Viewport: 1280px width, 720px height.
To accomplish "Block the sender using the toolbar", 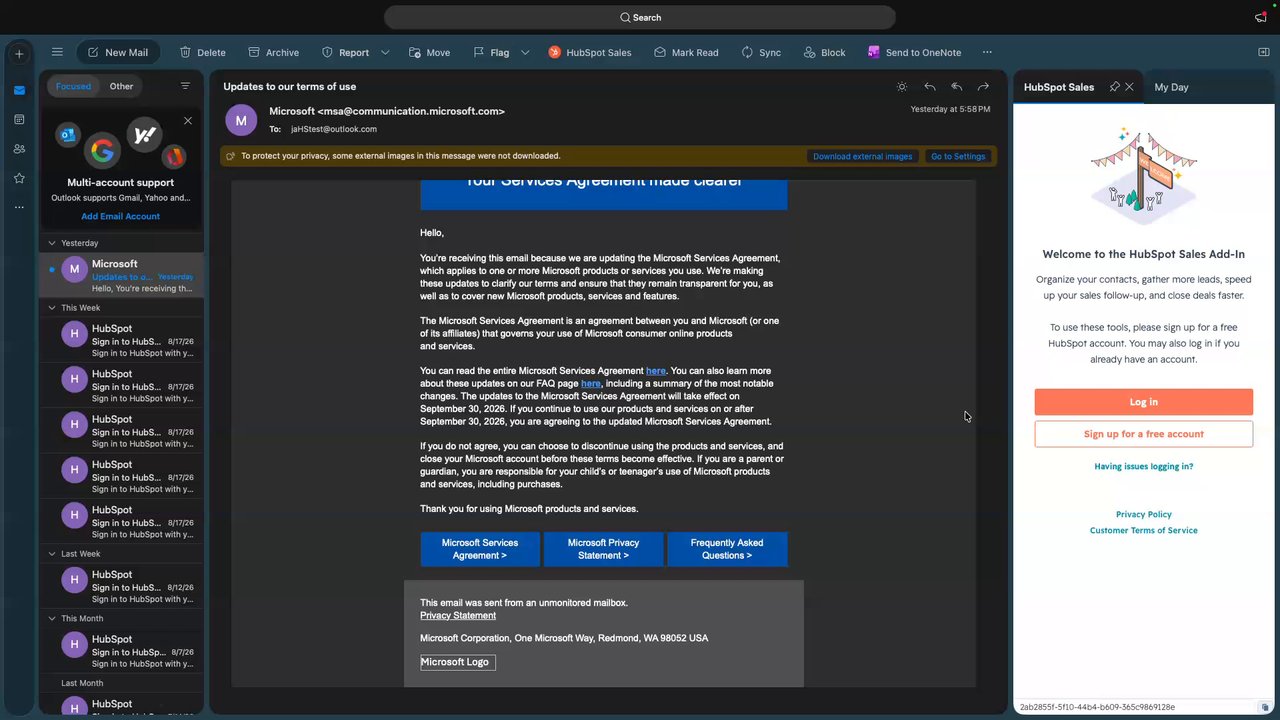I will tap(823, 52).
